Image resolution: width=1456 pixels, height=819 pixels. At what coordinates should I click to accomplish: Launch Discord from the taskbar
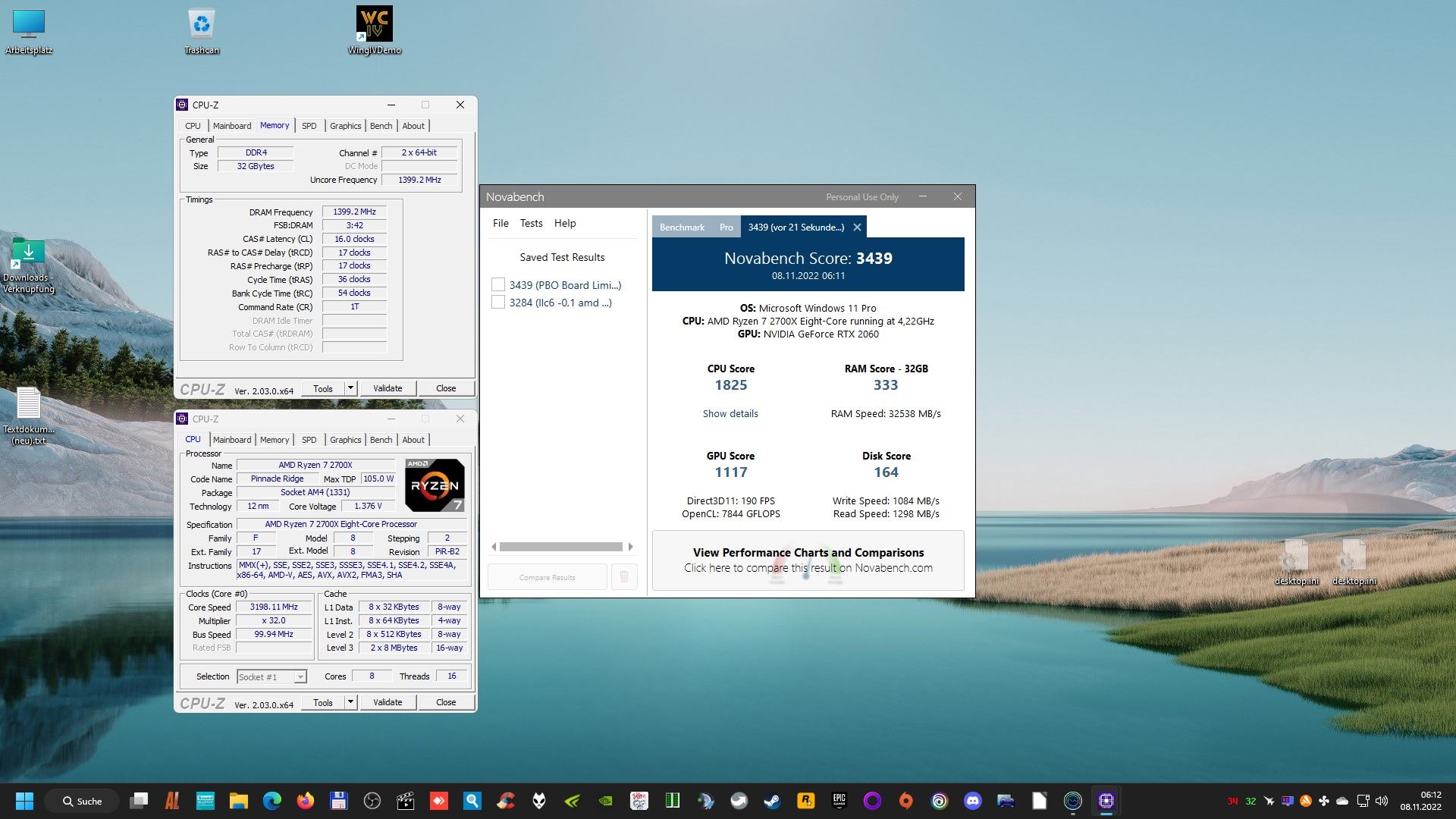[972, 801]
